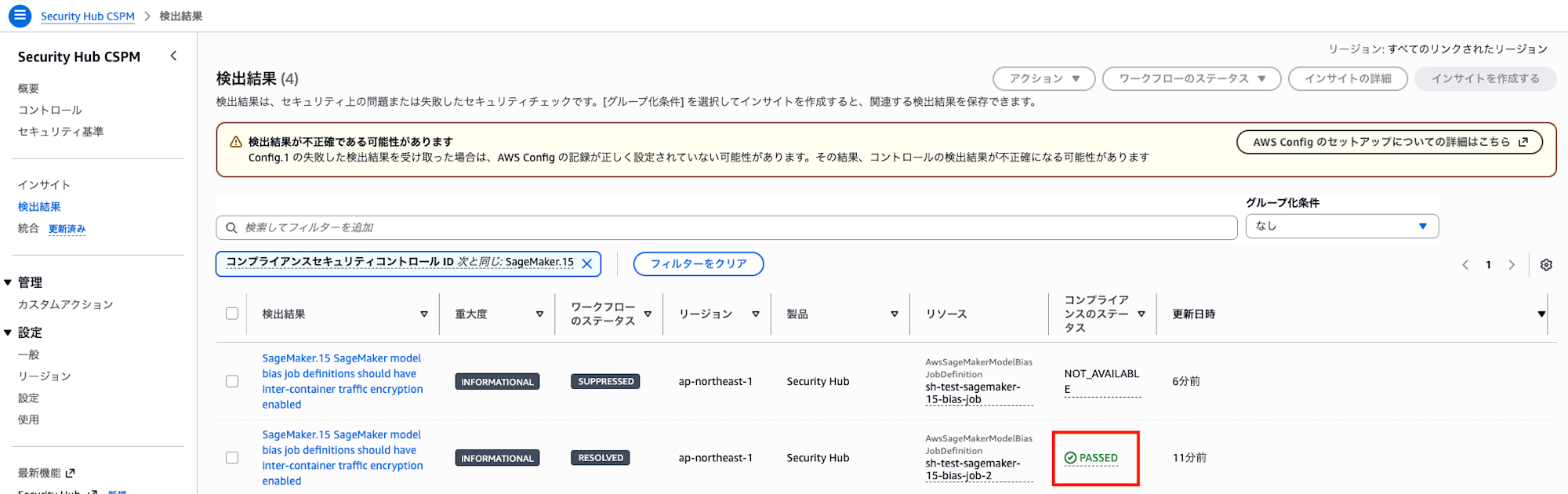Collapse the 管理 section in sidebar
Viewport: 1568px width, 494px height.
[x=8, y=282]
